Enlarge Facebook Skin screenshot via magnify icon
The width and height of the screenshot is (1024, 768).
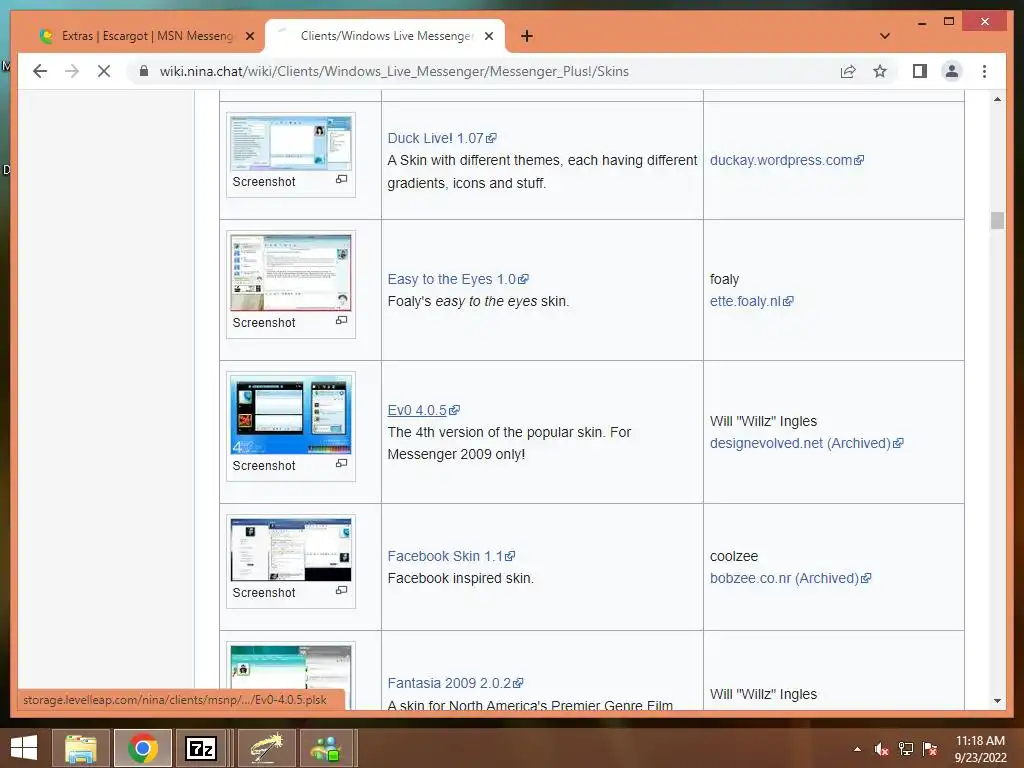click(342, 590)
